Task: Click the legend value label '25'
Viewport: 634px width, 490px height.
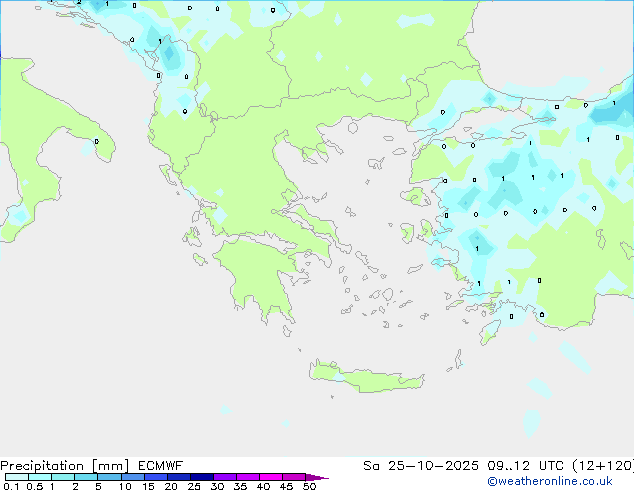Action: click(194, 486)
